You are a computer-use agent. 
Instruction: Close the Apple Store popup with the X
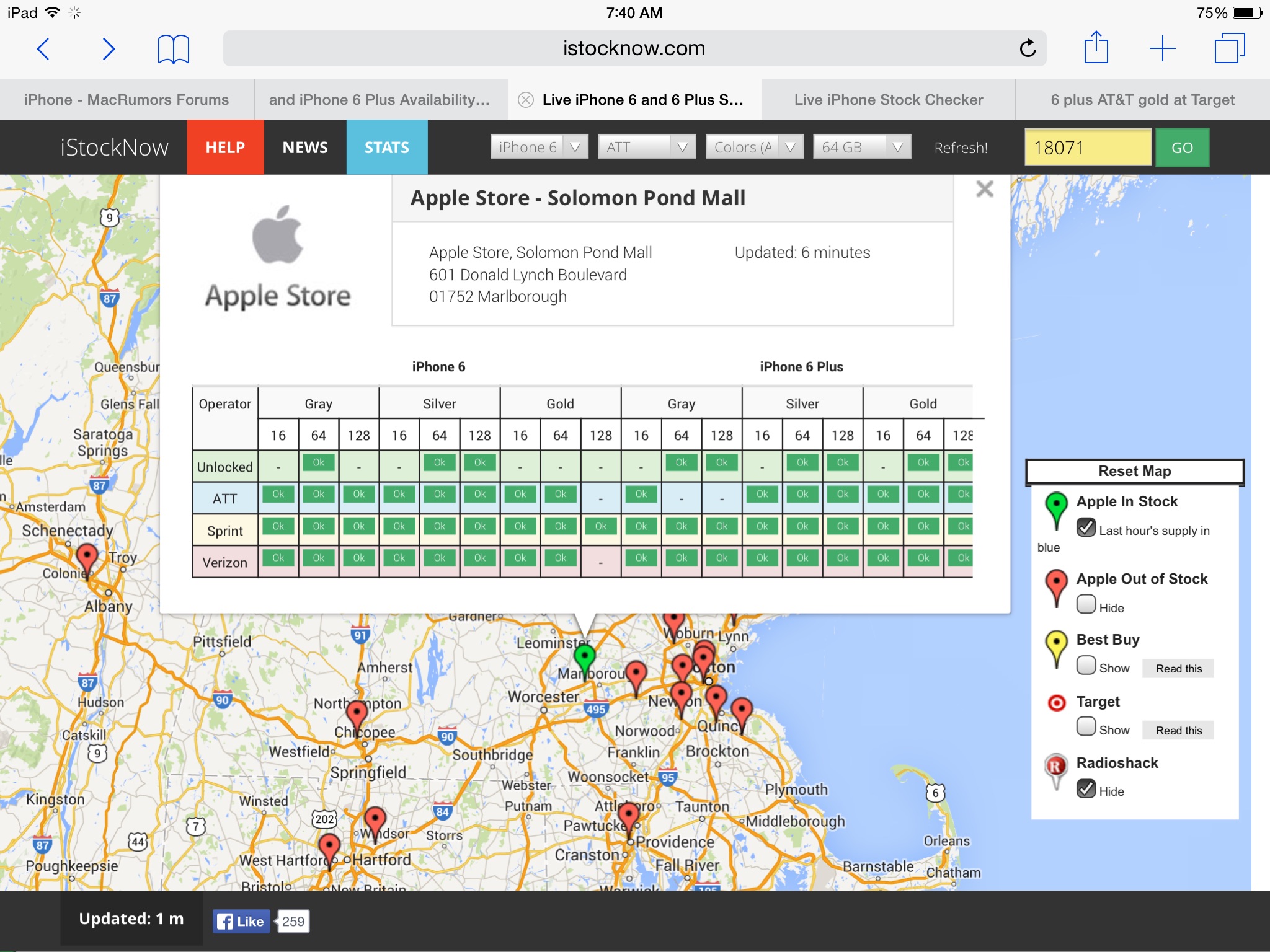984,189
